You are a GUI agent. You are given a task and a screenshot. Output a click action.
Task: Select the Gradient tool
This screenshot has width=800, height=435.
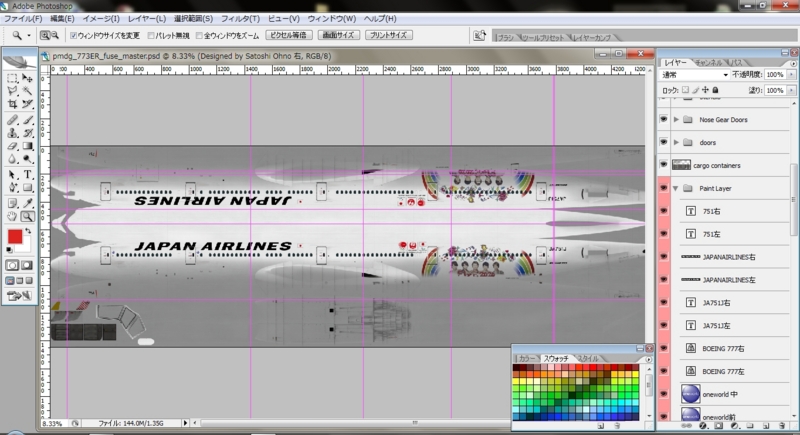(x=28, y=146)
